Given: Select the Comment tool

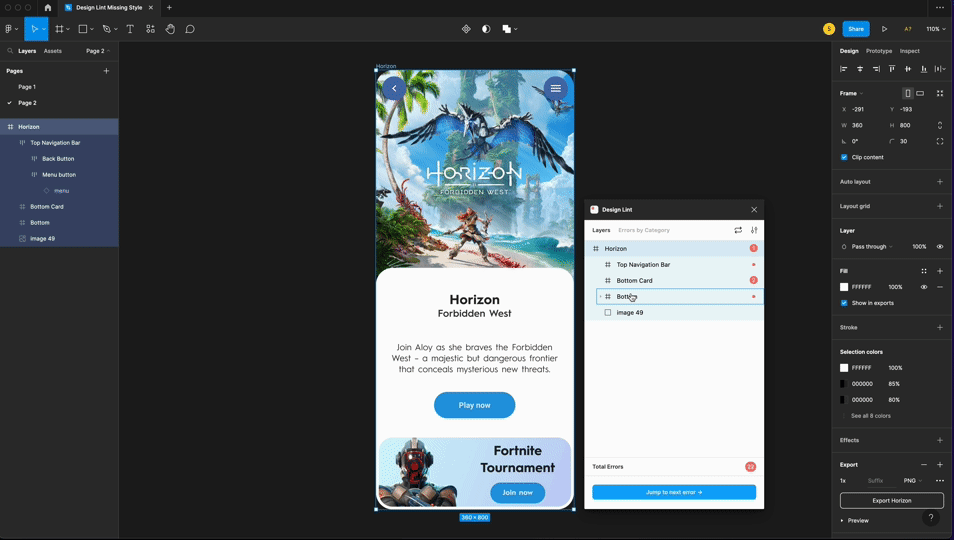Looking at the screenshot, I should (190, 29).
